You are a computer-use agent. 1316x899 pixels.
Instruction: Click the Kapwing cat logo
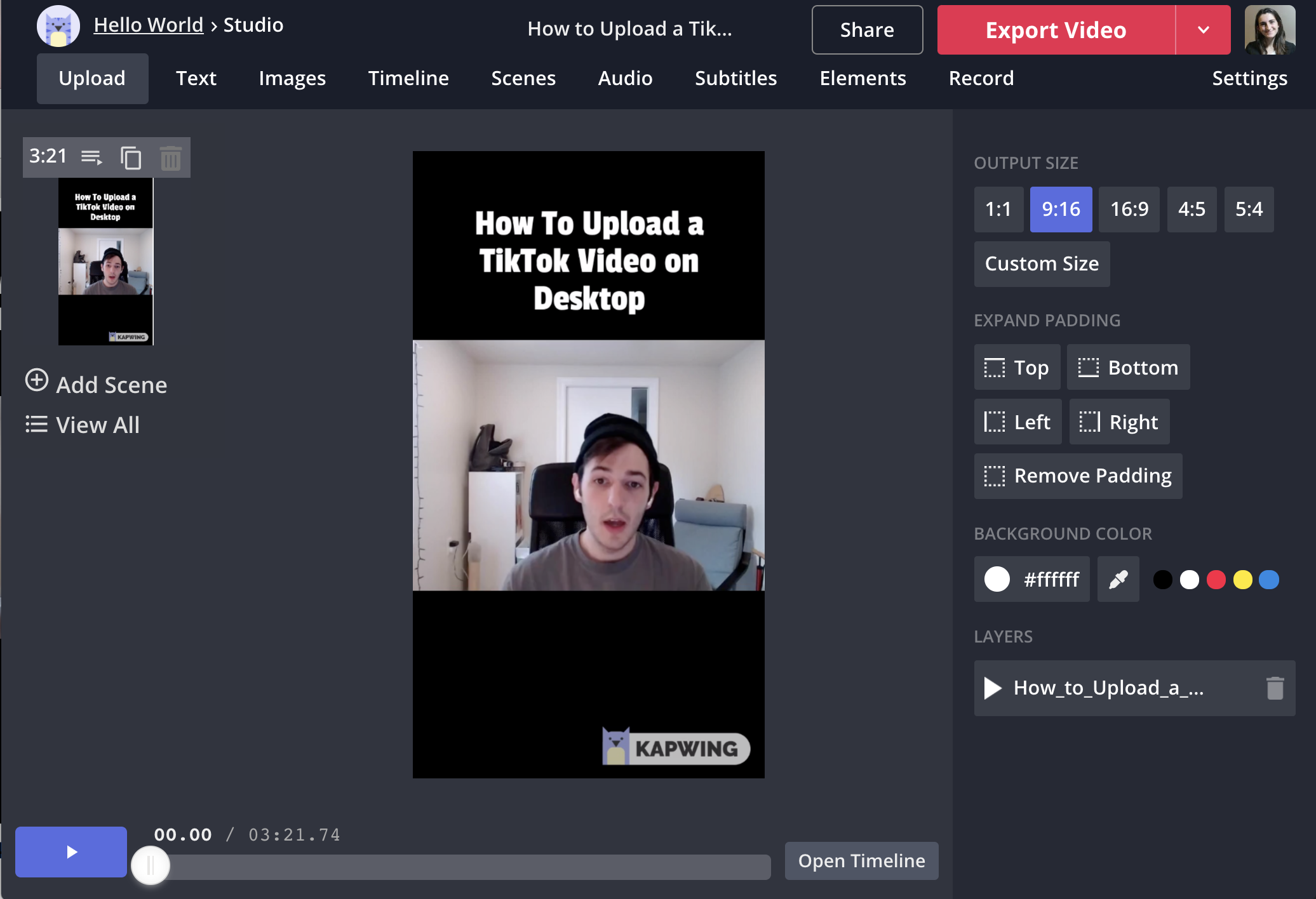(x=58, y=26)
